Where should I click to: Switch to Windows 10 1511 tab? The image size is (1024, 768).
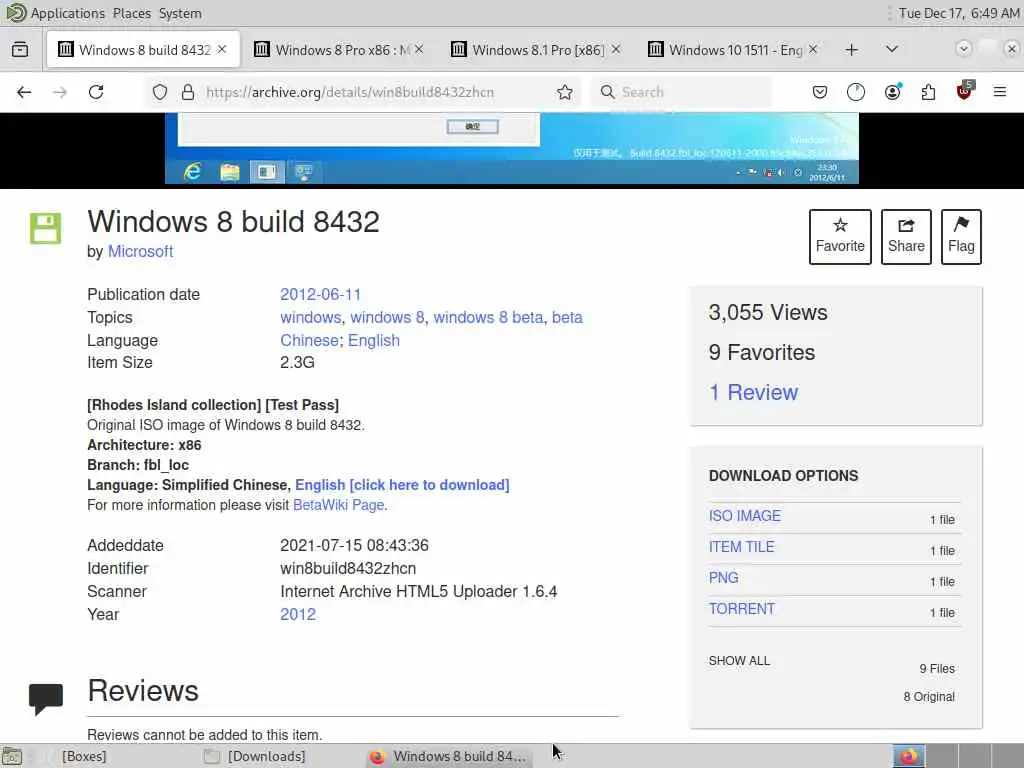(x=733, y=50)
